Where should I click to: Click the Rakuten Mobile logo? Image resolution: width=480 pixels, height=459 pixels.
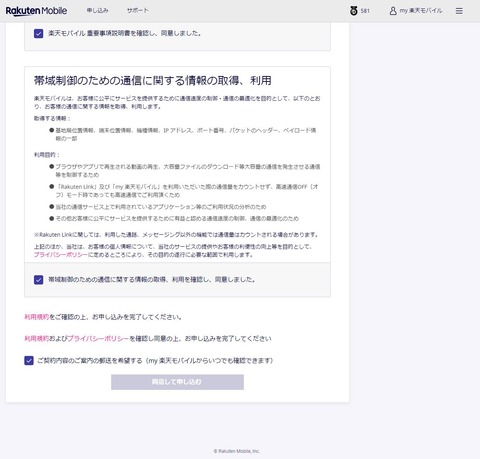[x=36, y=11]
